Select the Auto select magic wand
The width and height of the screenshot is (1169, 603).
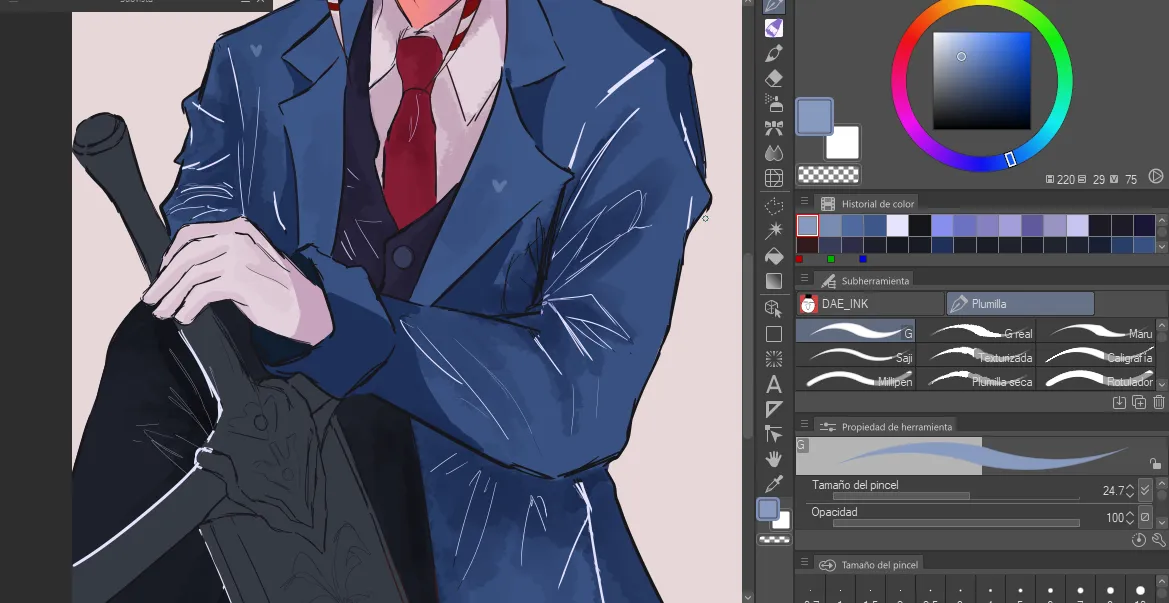click(x=774, y=230)
